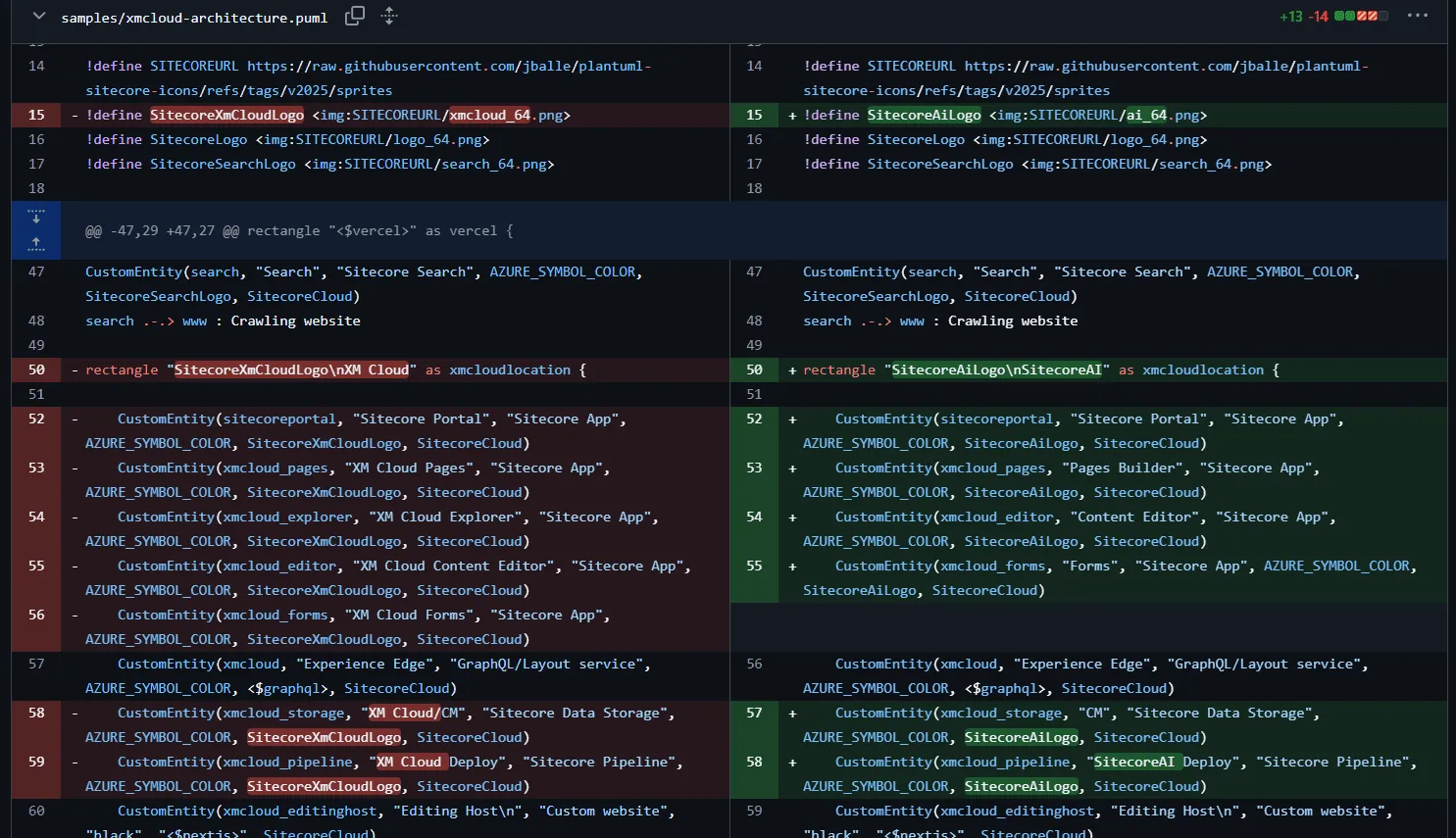Image resolution: width=1456 pixels, height=838 pixels.
Task: Collapse the xmcloud-architecture.puml diff
Action: click(x=37, y=16)
